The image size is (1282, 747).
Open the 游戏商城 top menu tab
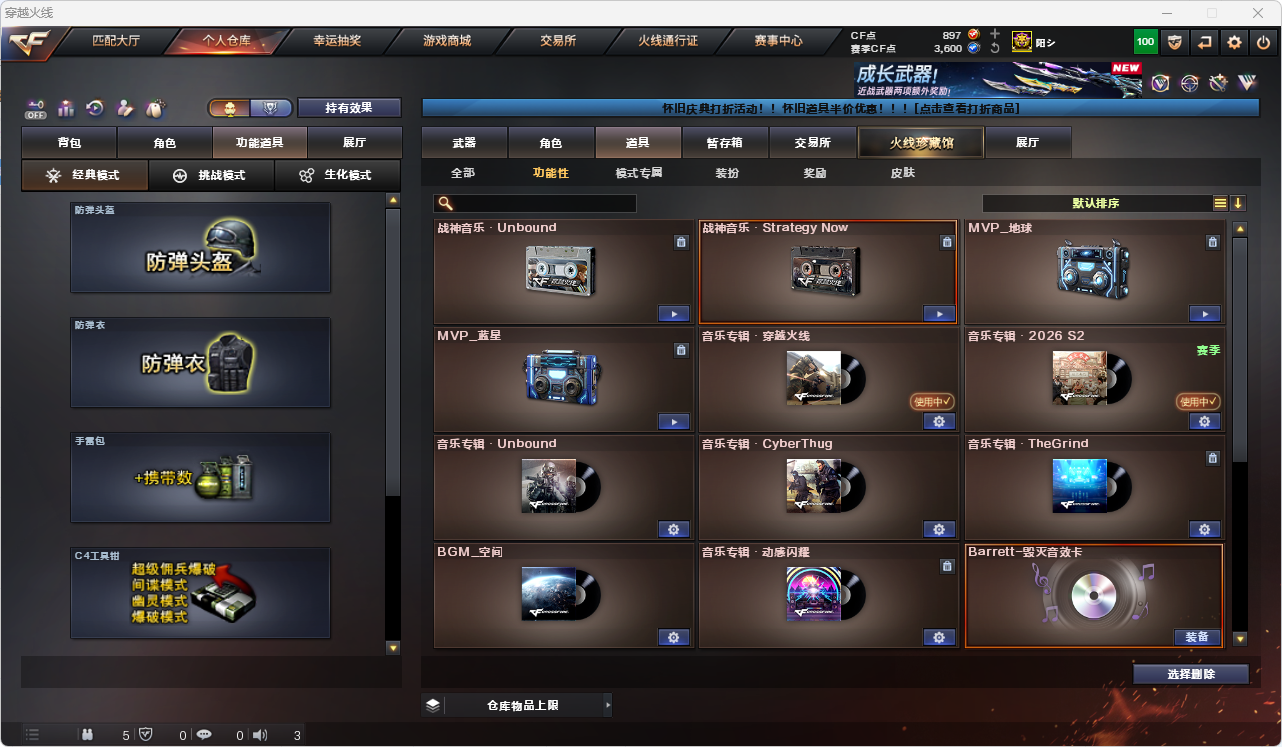447,41
